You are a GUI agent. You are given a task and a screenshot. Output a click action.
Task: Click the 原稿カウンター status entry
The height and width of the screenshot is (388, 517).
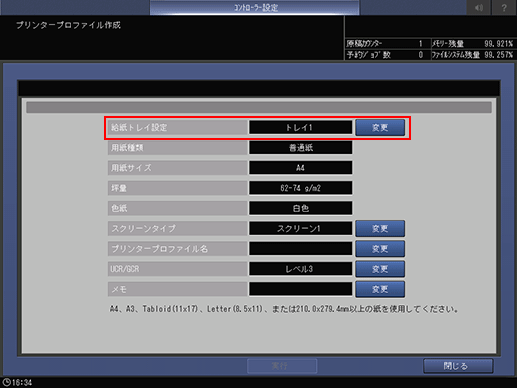[387, 44]
